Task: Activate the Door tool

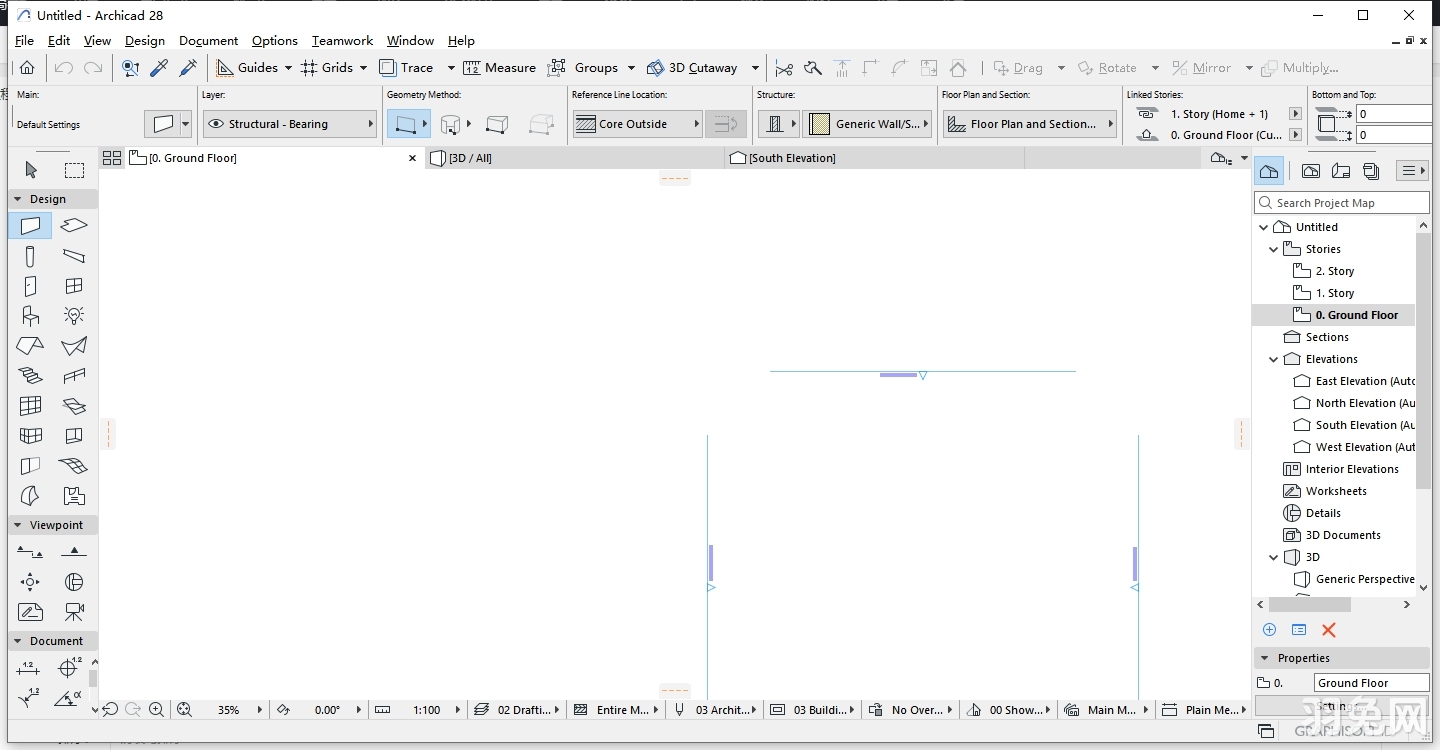Action: coord(30,286)
